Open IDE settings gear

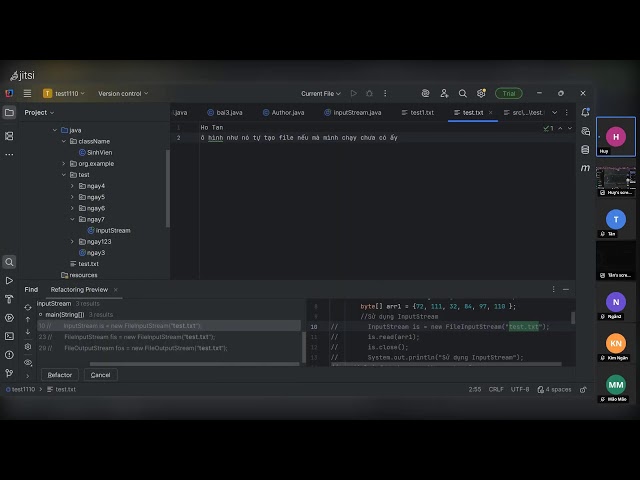click(481, 93)
